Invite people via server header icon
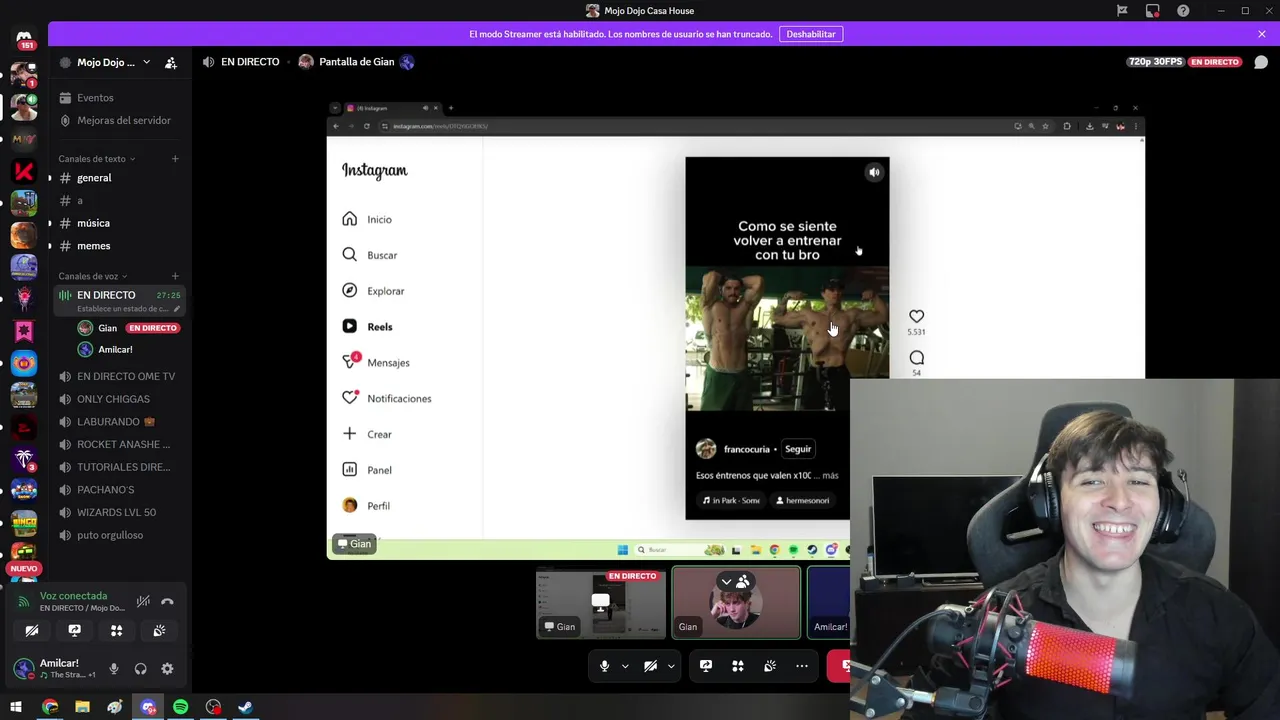This screenshot has width=1280, height=720. [171, 62]
